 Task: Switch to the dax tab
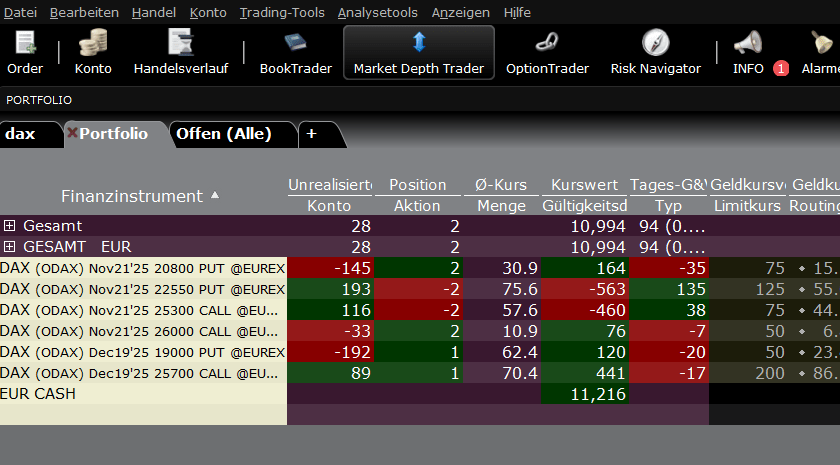coord(20,134)
